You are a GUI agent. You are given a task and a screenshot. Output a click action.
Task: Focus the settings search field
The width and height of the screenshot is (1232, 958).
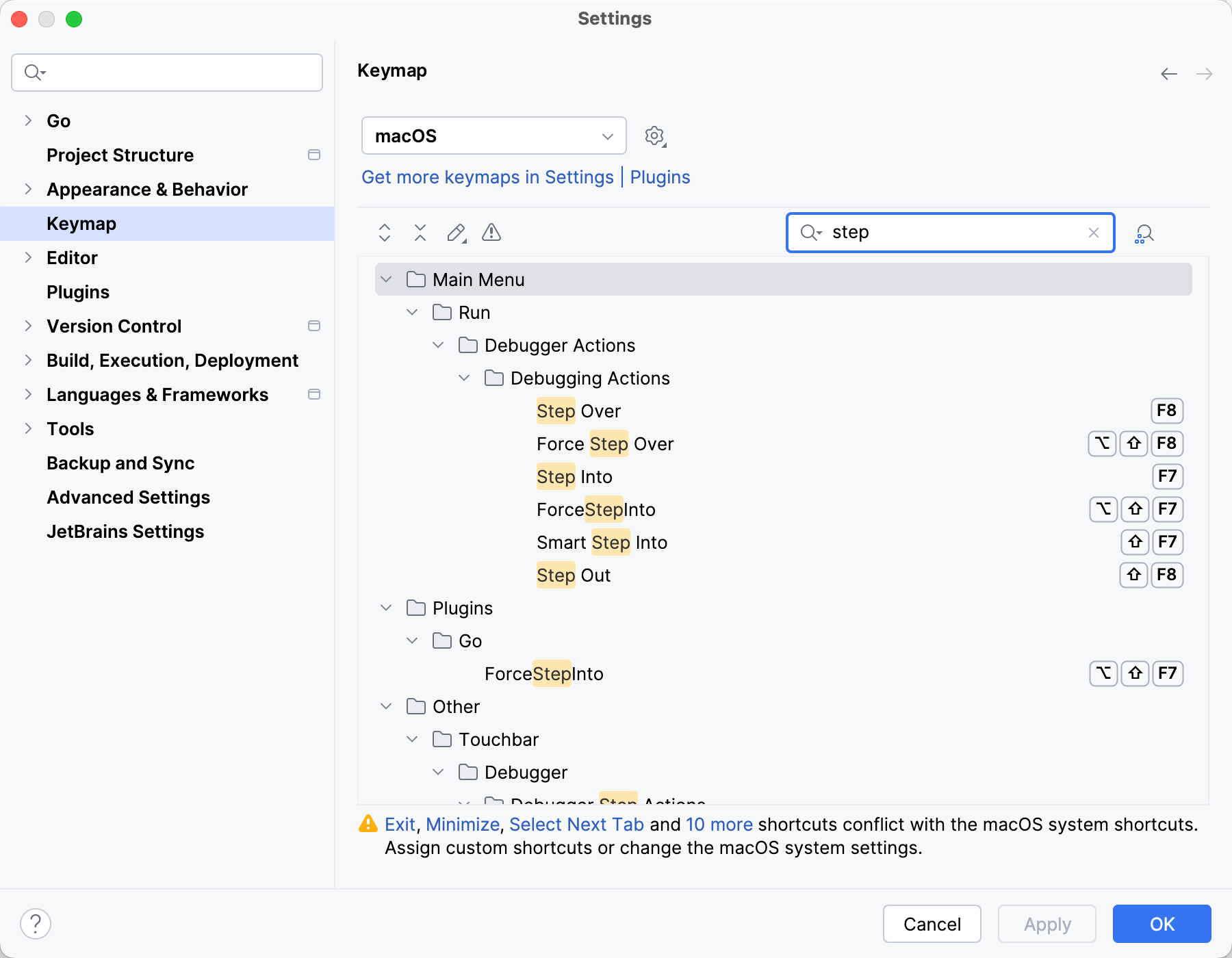166,72
